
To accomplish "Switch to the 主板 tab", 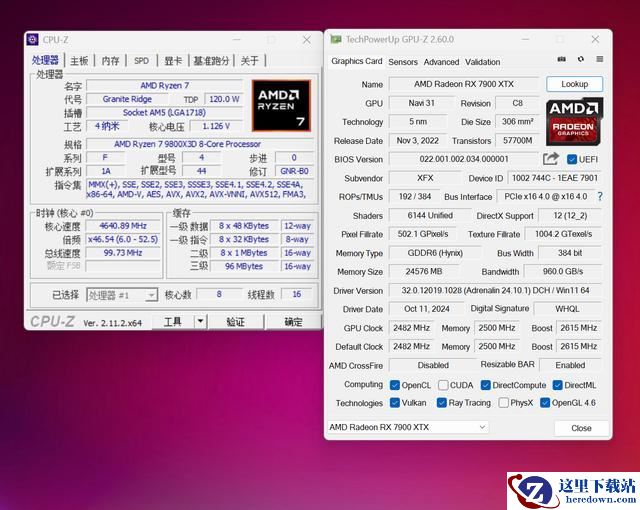I will click(x=79, y=61).
